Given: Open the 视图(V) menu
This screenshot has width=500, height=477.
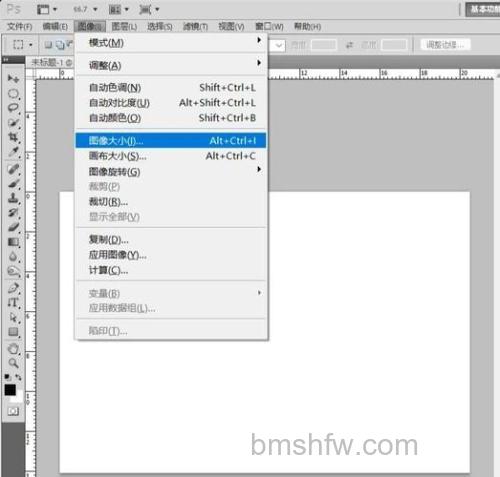Looking at the screenshot, I should point(231,26).
